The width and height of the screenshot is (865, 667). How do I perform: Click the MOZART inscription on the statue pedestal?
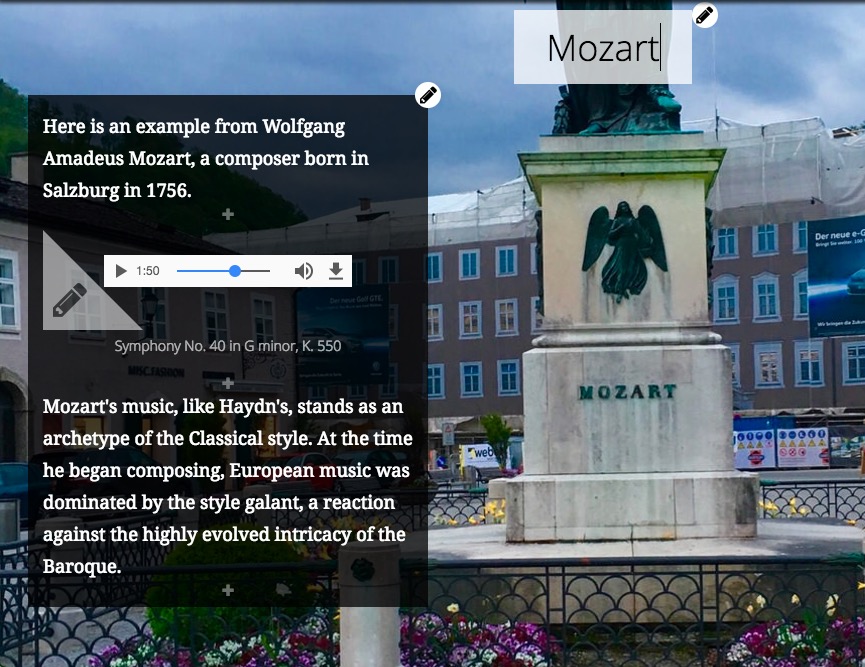628,392
